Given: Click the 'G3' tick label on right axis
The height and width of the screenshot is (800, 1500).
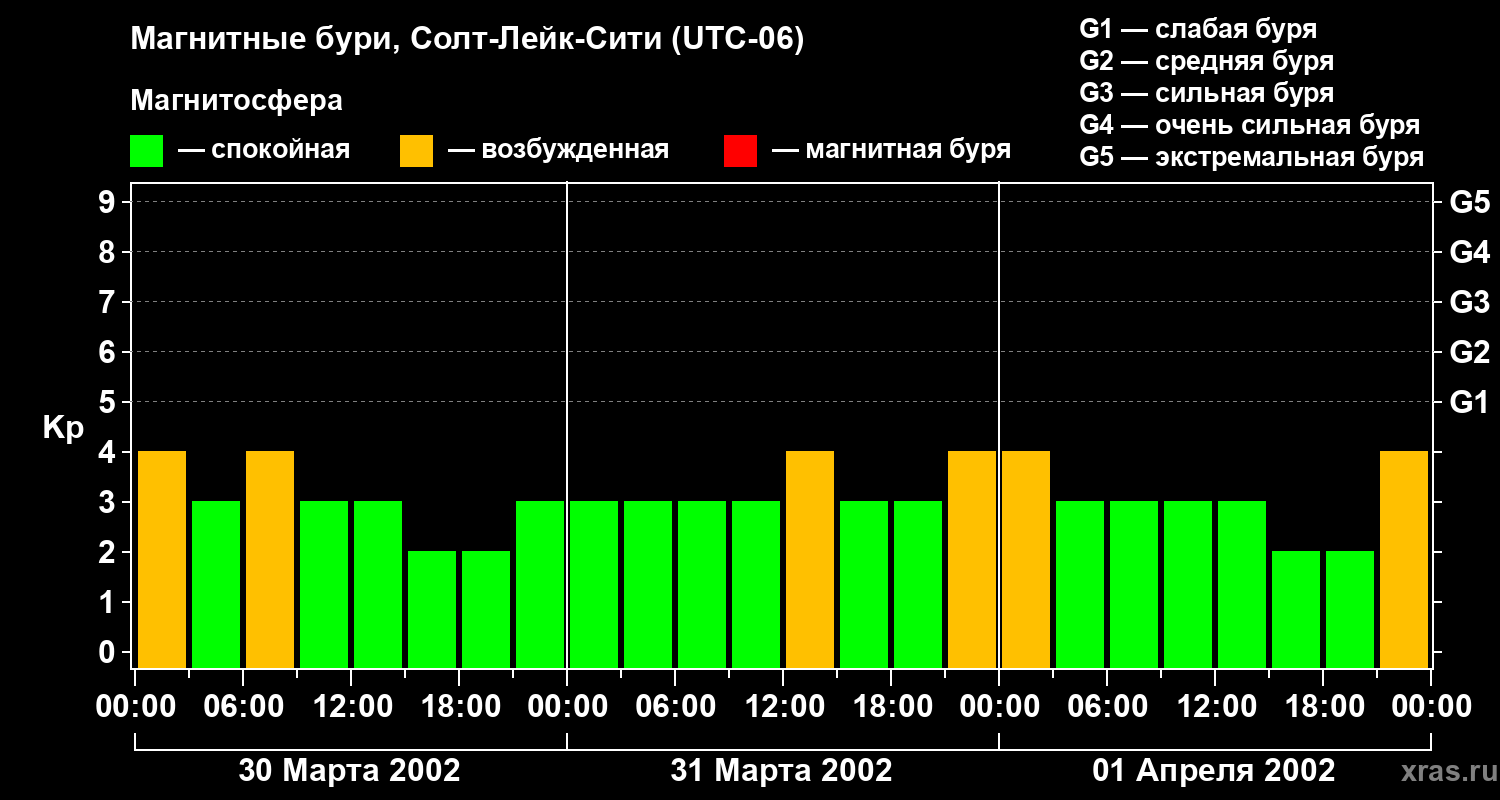Looking at the screenshot, I should 1470,303.
